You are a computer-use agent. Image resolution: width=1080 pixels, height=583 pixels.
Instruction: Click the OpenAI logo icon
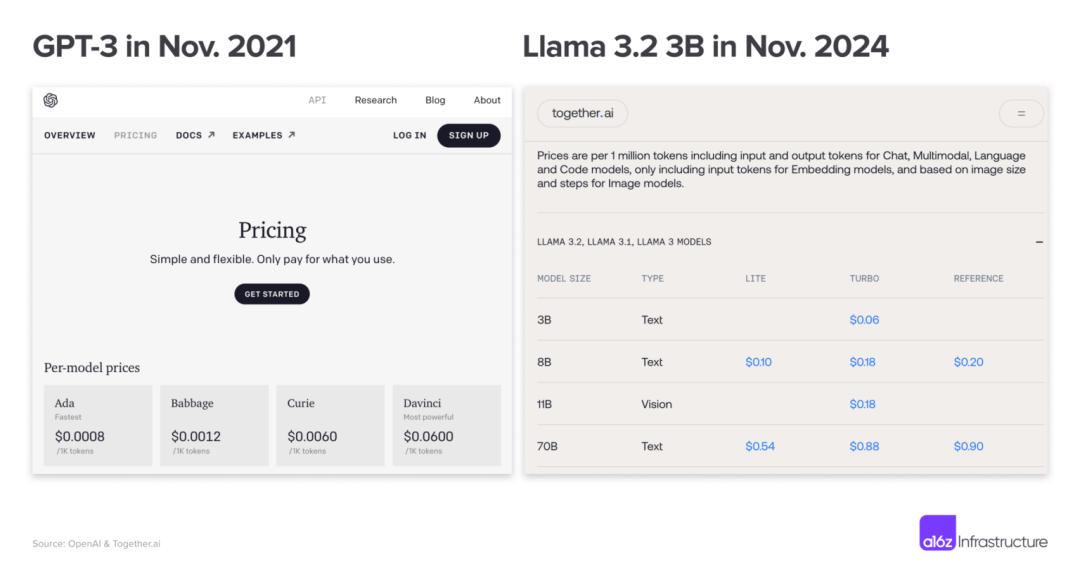(51, 100)
